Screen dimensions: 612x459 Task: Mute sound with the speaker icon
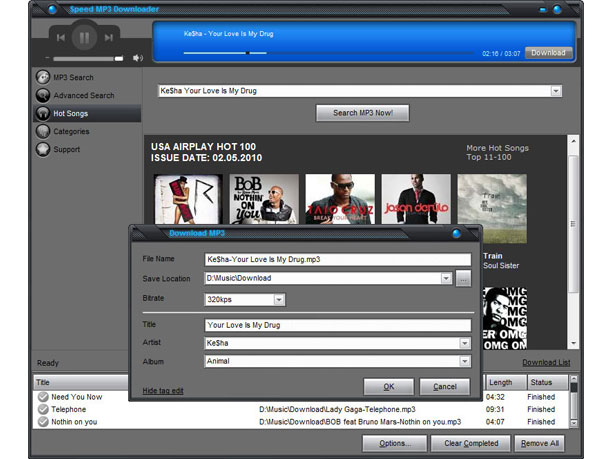coord(138,58)
